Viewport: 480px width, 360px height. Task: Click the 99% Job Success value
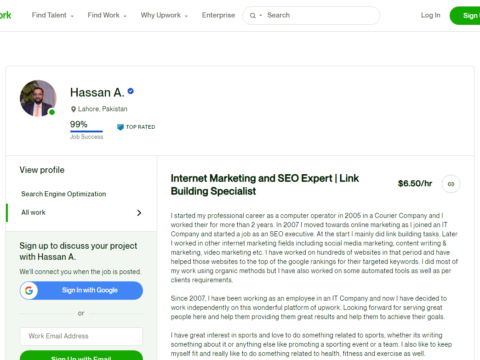79,124
